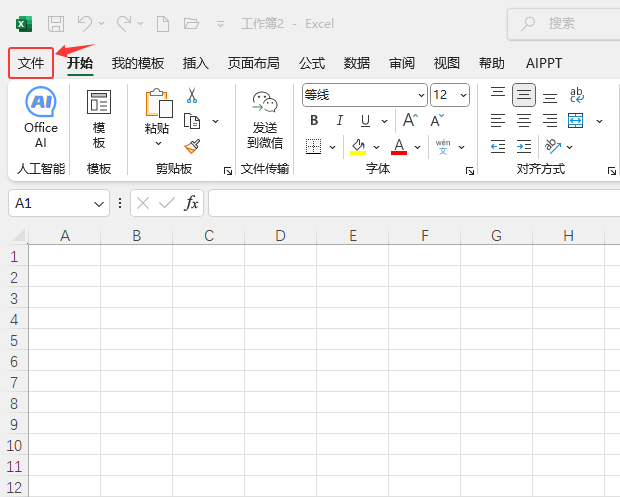Image resolution: width=620 pixels, height=497 pixels.
Task: Activate the Format Painter brush
Action: tap(192, 146)
